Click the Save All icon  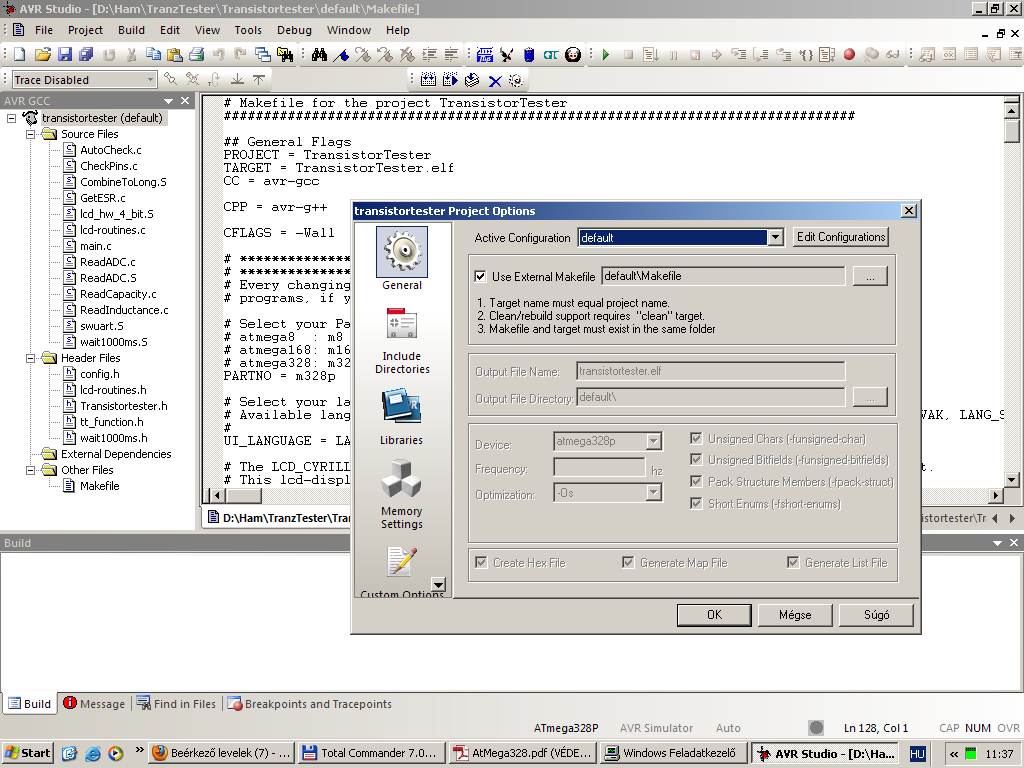(x=86, y=55)
